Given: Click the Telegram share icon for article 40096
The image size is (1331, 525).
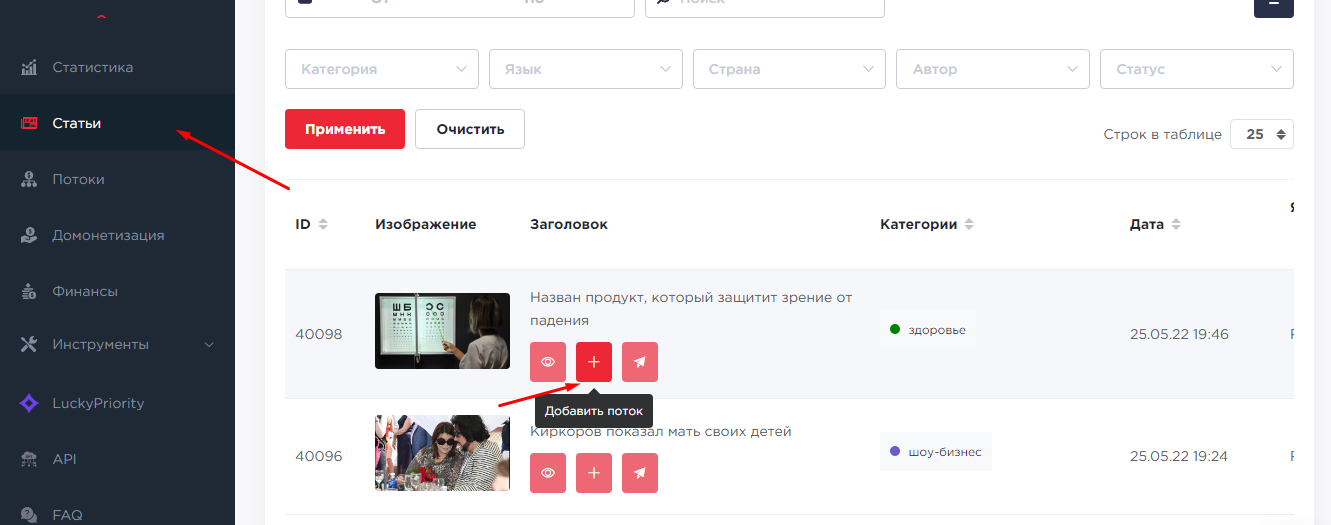Looking at the screenshot, I should [x=640, y=473].
